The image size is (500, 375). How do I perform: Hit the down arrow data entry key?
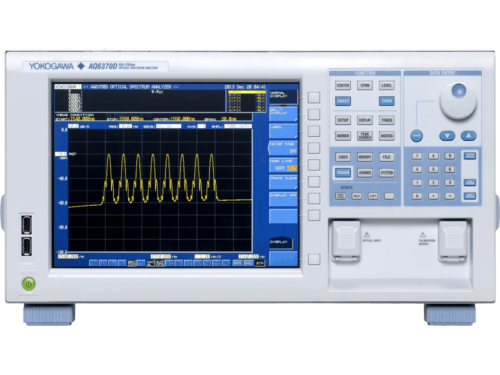pos(447,136)
